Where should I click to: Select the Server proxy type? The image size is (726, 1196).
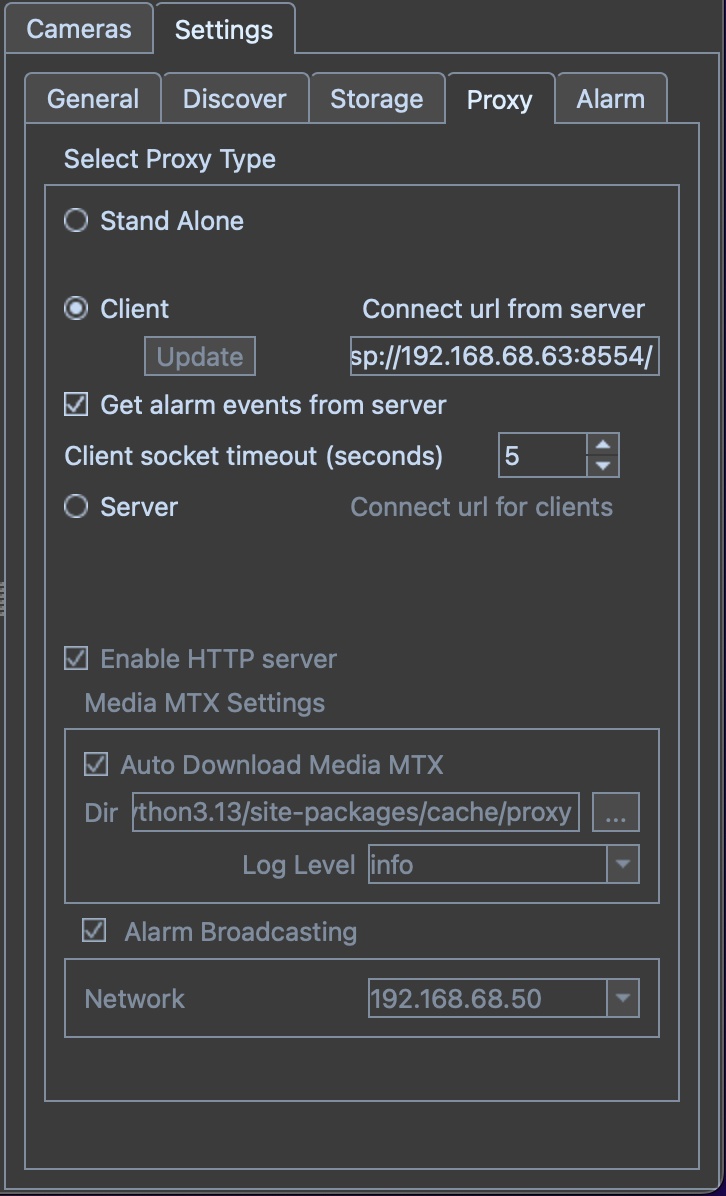[x=76, y=507]
